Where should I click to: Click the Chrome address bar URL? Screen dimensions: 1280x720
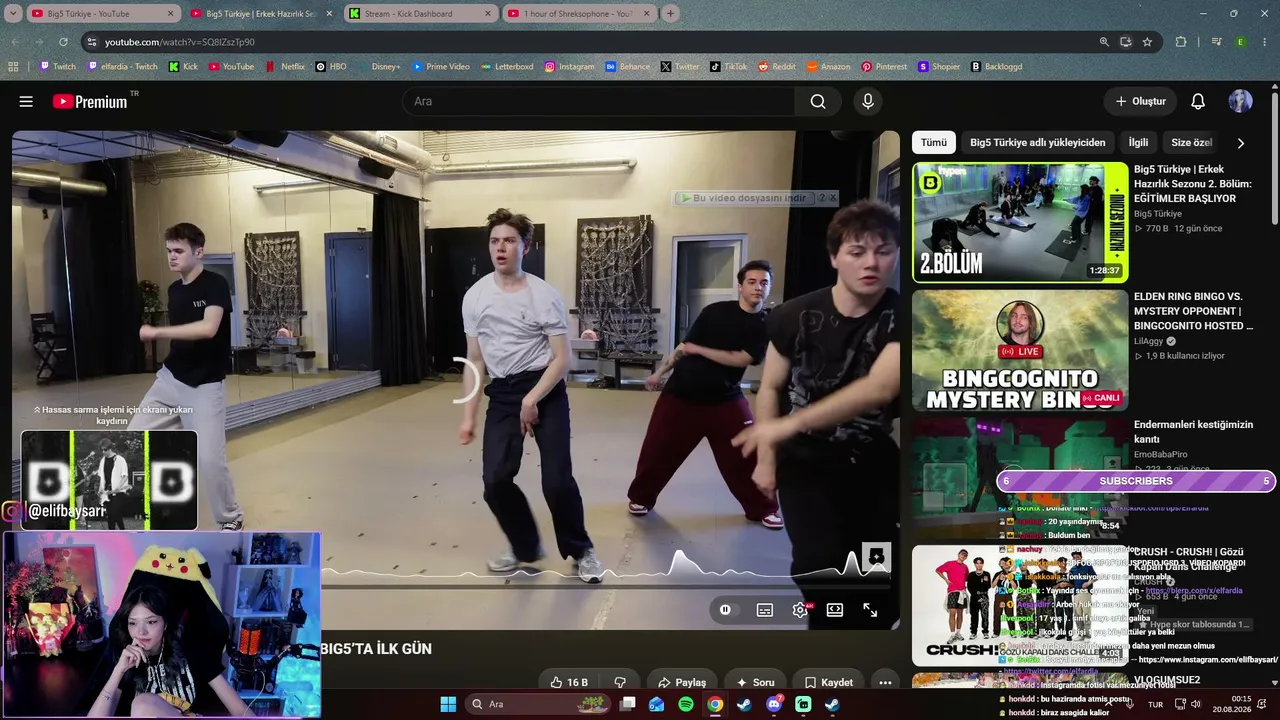(180, 42)
